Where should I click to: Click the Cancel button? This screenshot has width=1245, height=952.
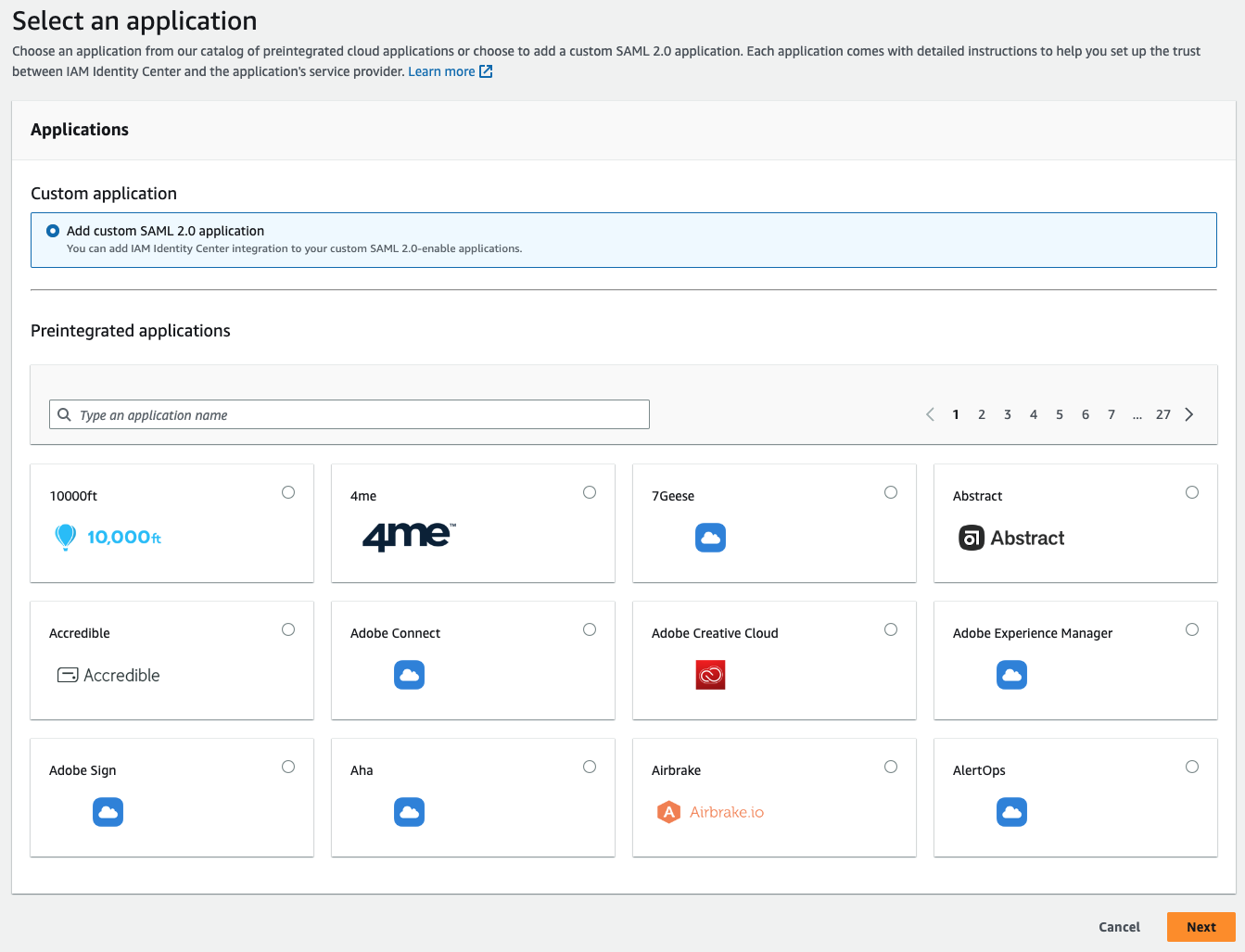coord(1120,927)
